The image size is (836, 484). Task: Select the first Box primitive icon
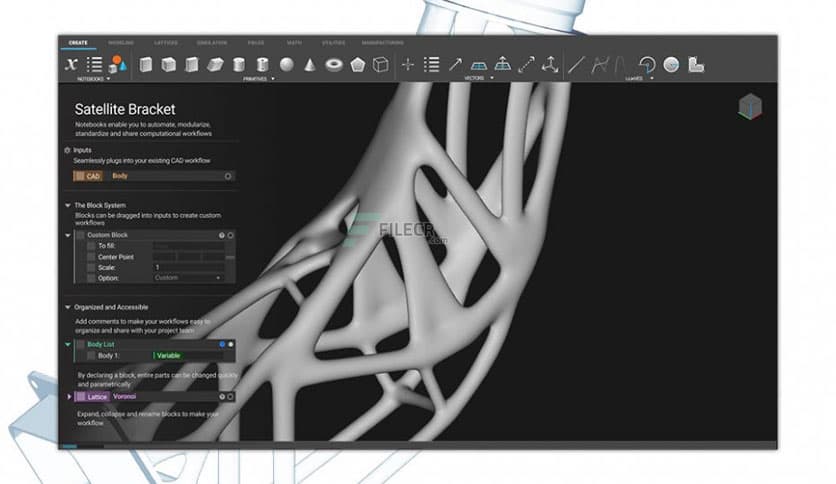click(x=146, y=64)
